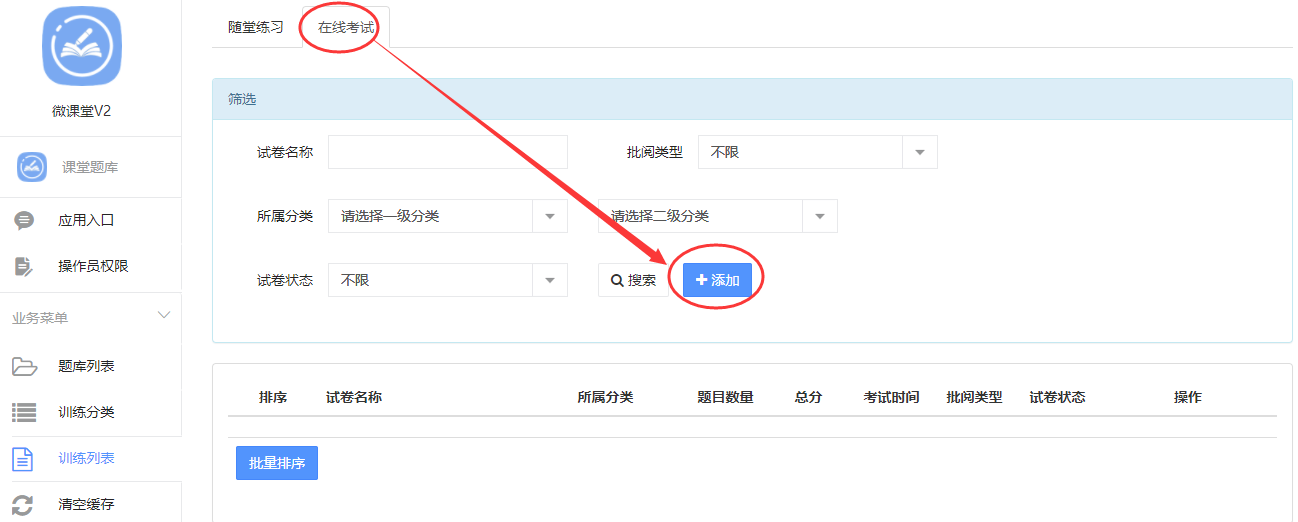Click the 题目数量 column header

[725, 397]
